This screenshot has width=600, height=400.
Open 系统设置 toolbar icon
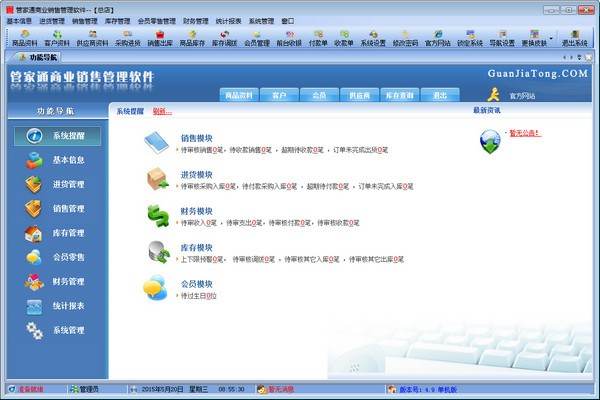[373, 39]
